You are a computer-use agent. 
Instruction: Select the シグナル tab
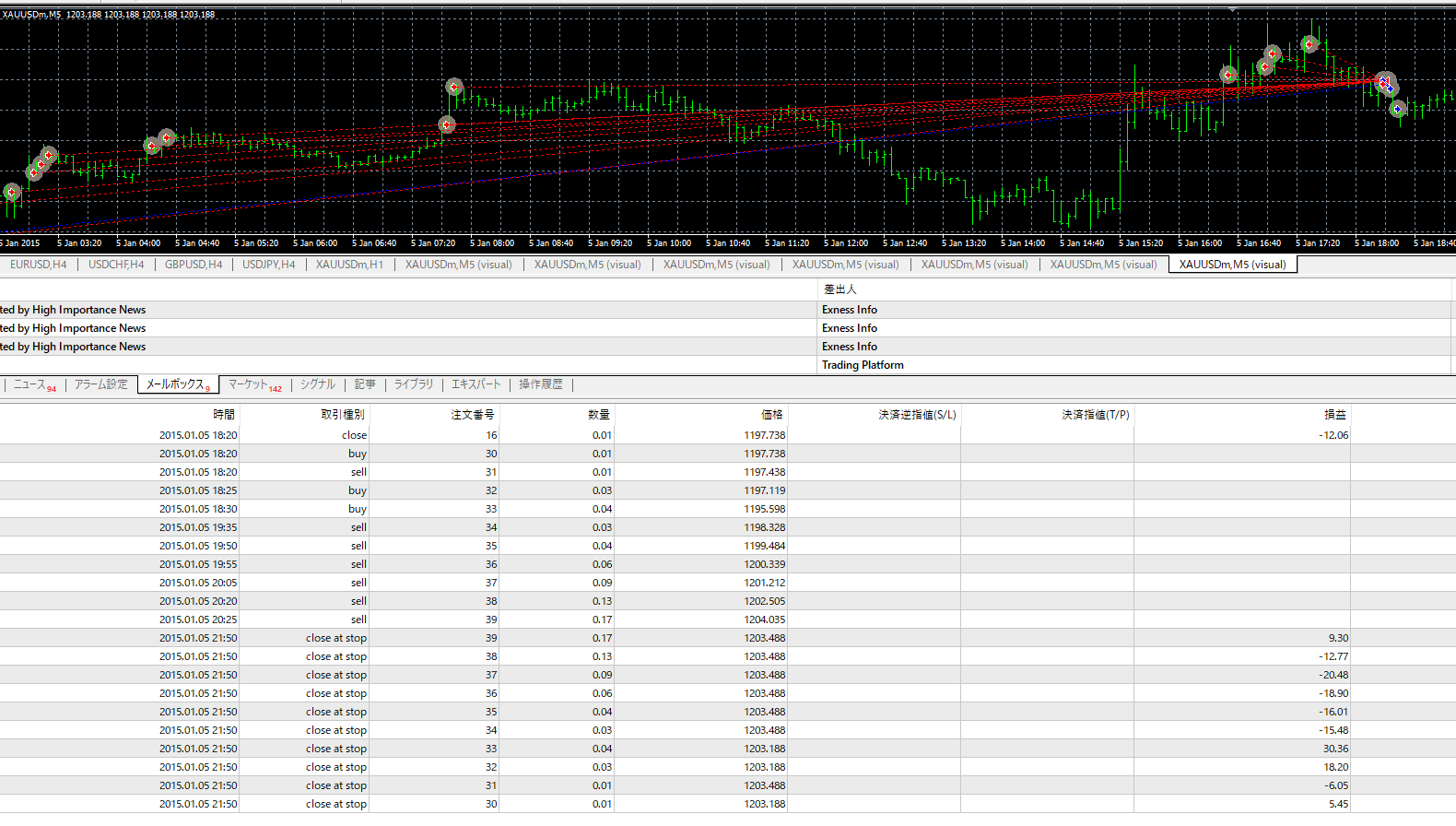click(x=318, y=384)
